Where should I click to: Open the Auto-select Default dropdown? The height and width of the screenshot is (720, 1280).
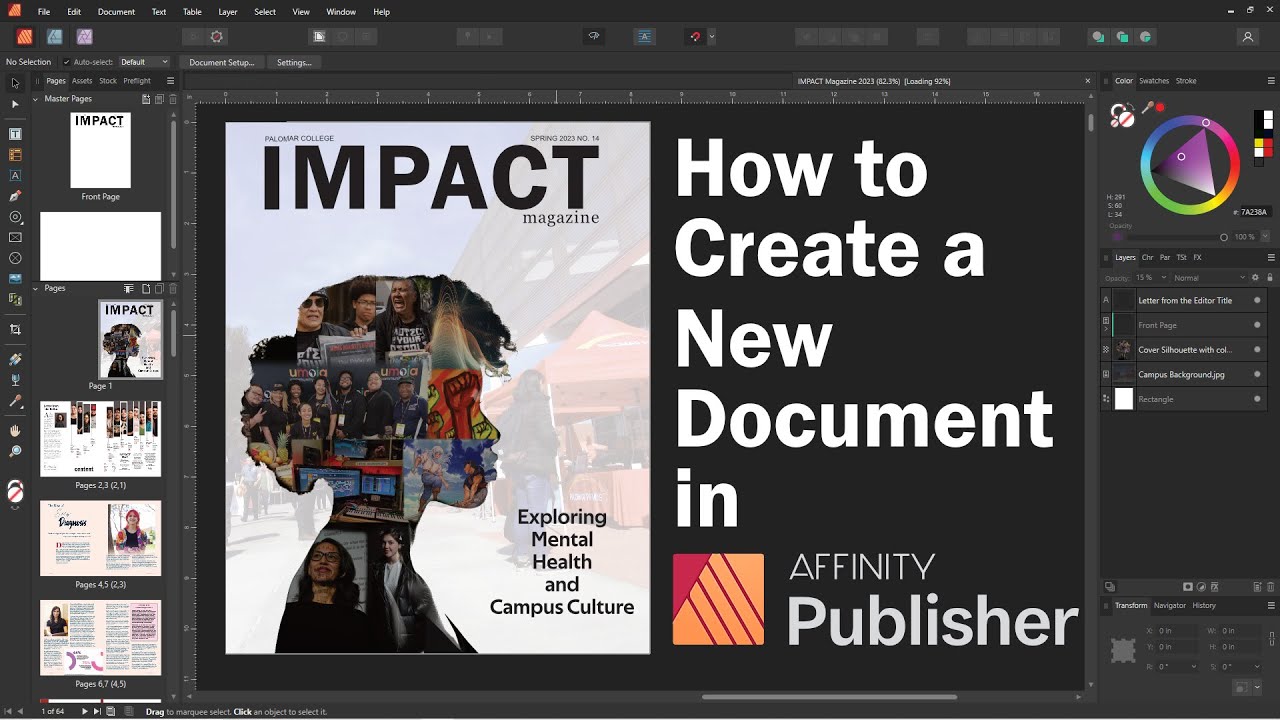(145, 62)
